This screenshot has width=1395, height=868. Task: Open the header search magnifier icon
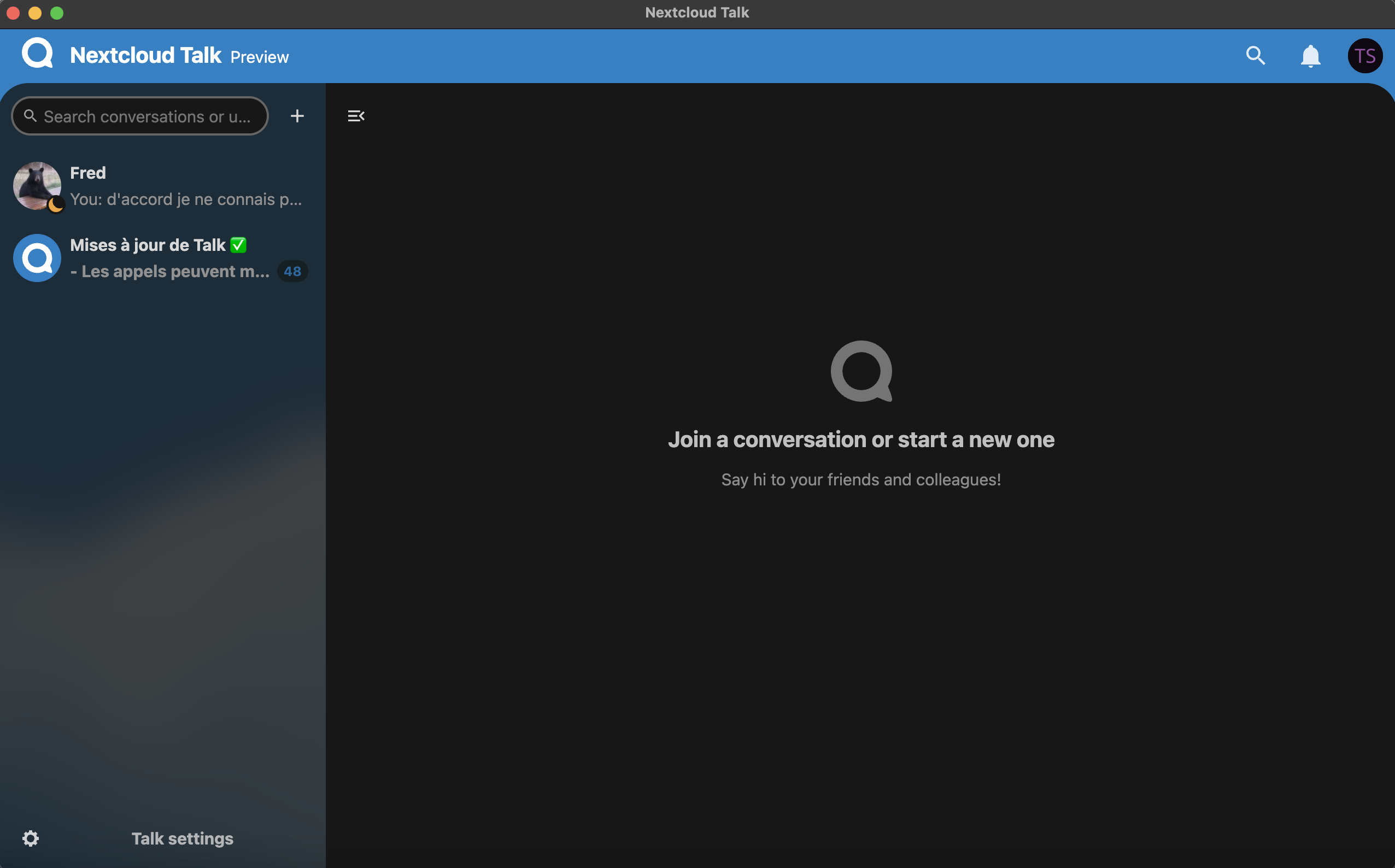tap(1256, 56)
